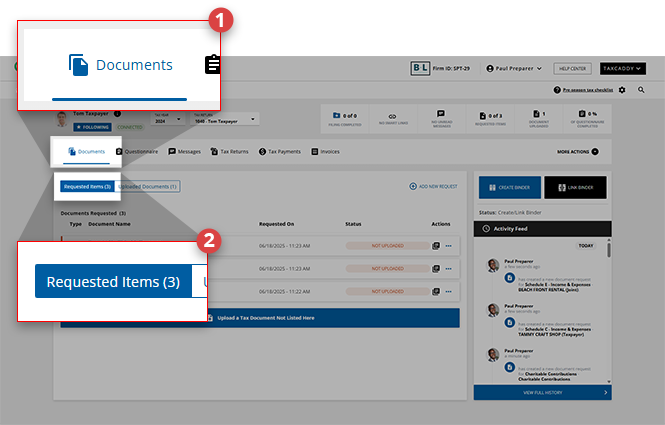This screenshot has width=665, height=425.
Task: Click the info icon beside Tom Taxpayer
Action: 117,114
